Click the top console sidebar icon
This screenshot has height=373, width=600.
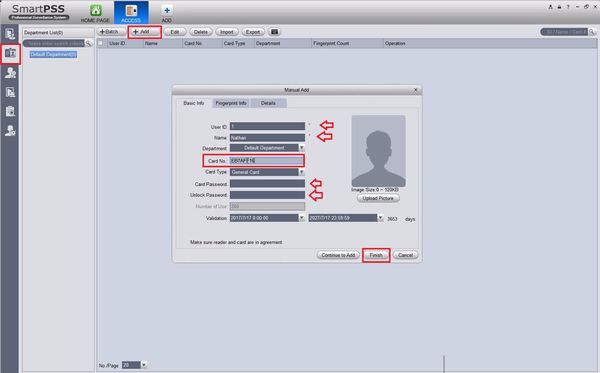(x=10, y=34)
